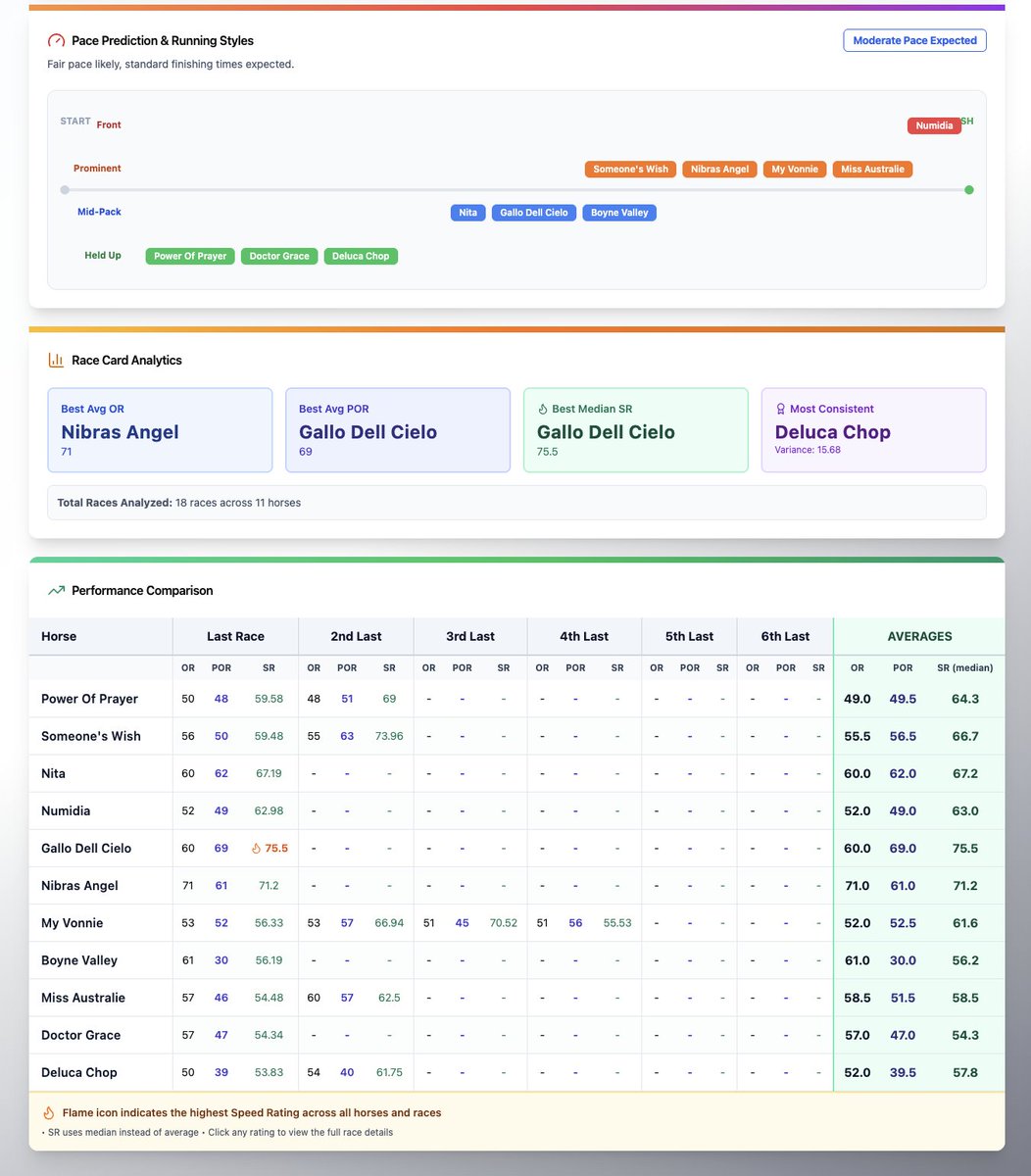This screenshot has height=1176, width=1031.
Task: Click My Vonnie's average POR 52.5
Action: click(x=903, y=923)
